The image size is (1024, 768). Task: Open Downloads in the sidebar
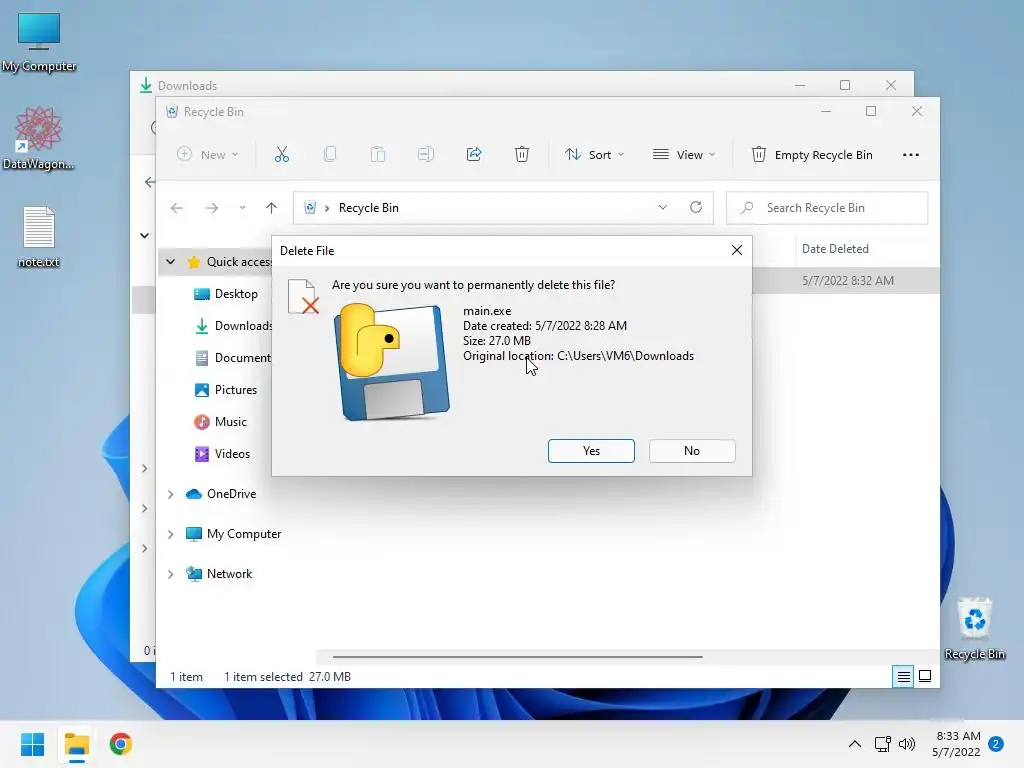coord(233,326)
